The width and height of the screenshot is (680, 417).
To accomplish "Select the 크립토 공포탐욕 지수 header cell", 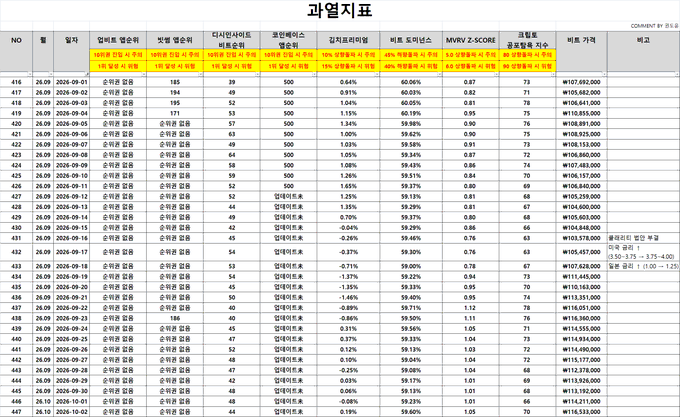I will tap(527, 40).
